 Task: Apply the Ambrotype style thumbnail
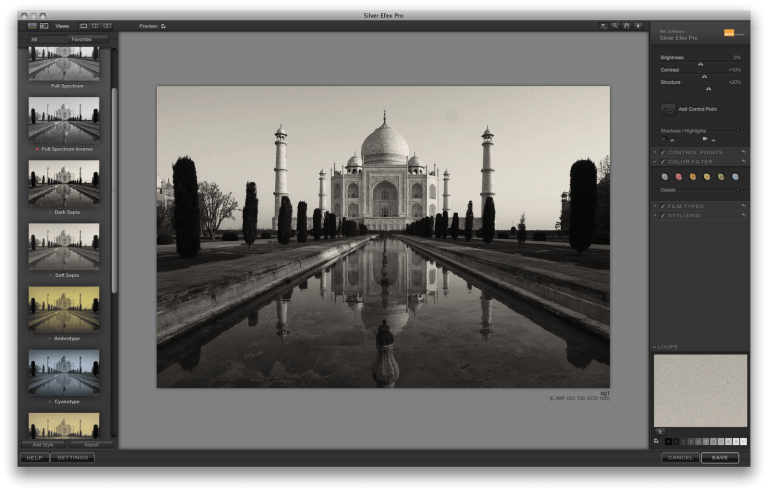coord(64,309)
